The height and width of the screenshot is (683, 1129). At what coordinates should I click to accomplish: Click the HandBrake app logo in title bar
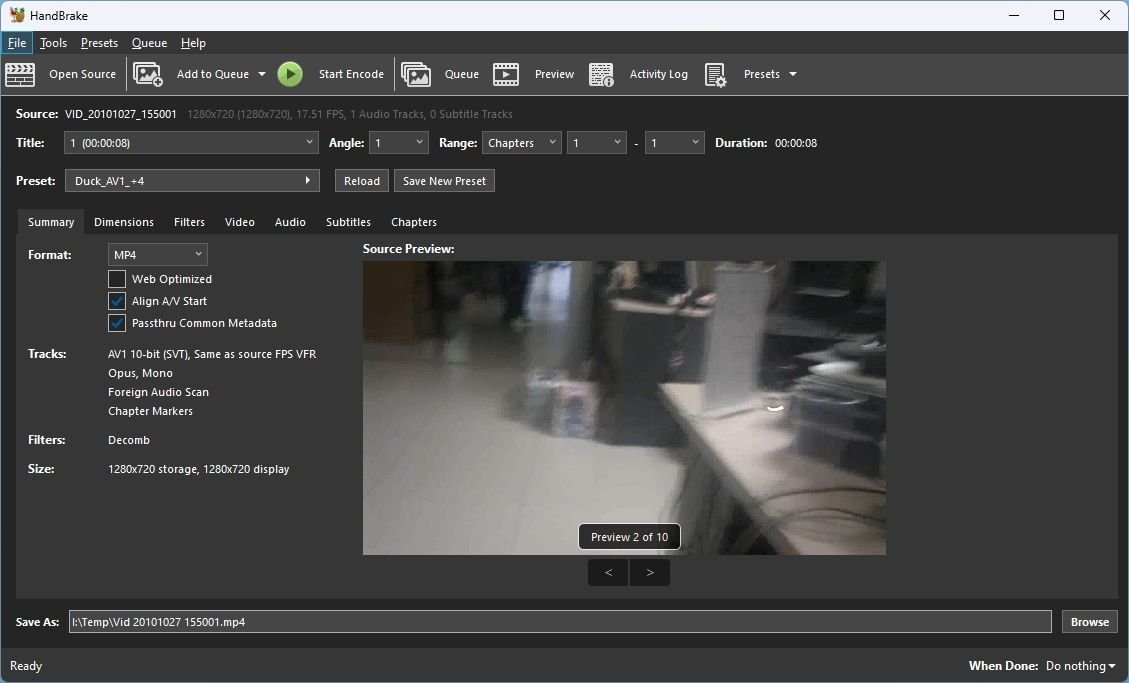tap(17, 15)
